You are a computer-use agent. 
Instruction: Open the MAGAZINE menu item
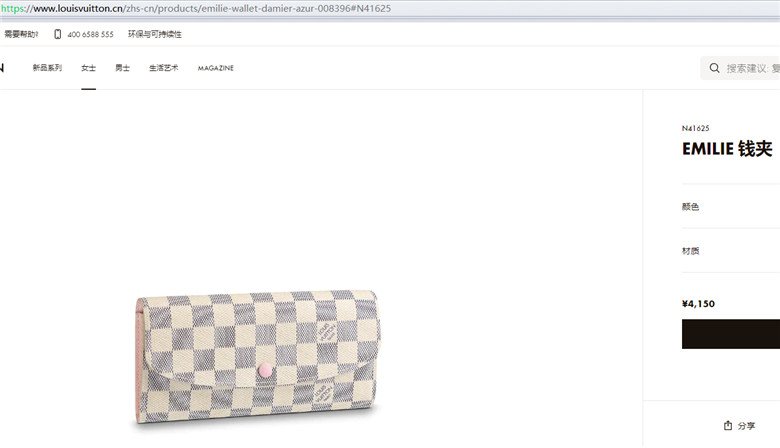click(216, 68)
